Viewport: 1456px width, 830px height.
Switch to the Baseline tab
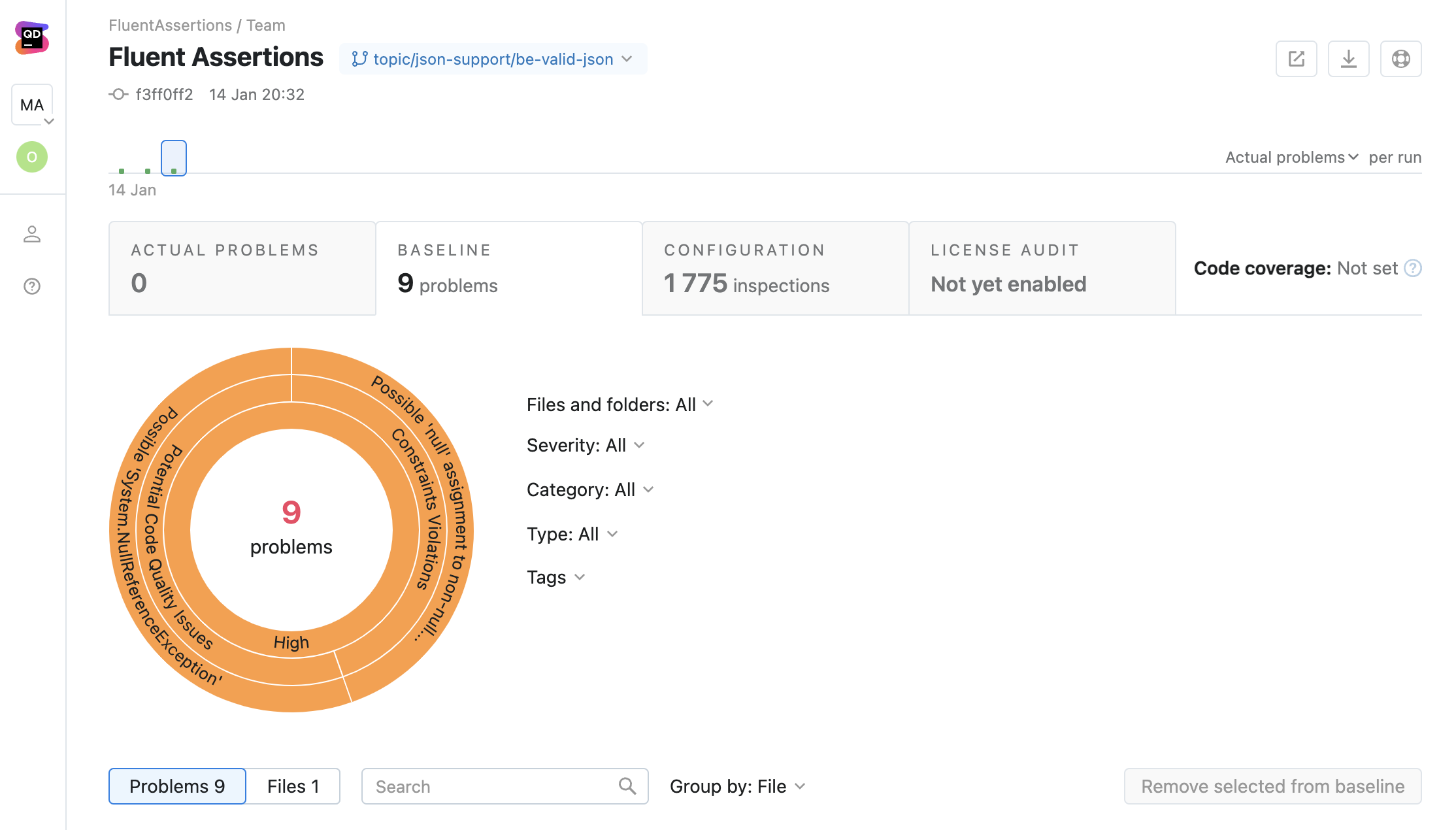pyautogui.click(x=509, y=268)
